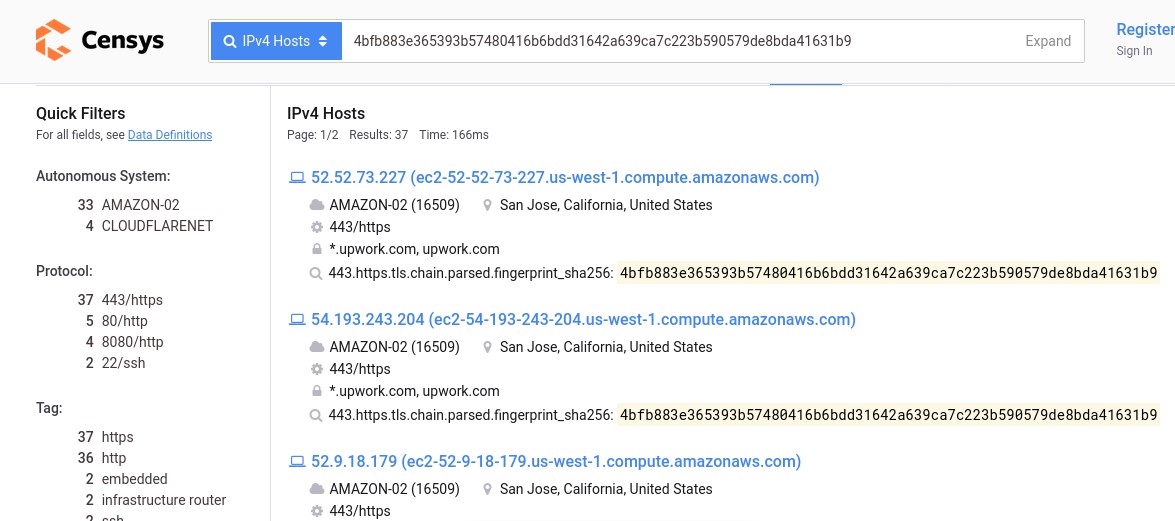
Task: Filter results by 8080/http protocol
Action: coord(133,342)
